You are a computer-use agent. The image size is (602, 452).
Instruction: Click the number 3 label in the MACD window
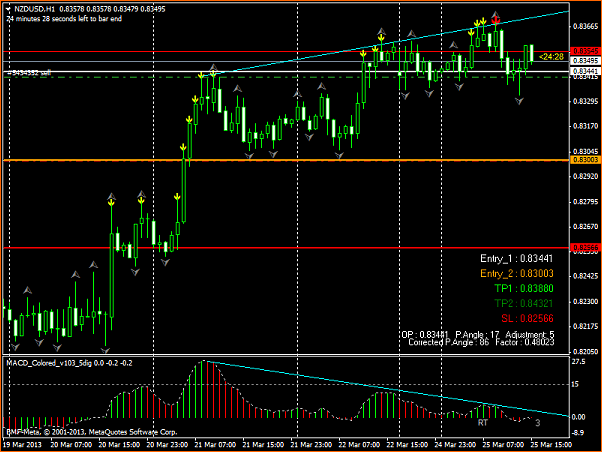coord(538,423)
